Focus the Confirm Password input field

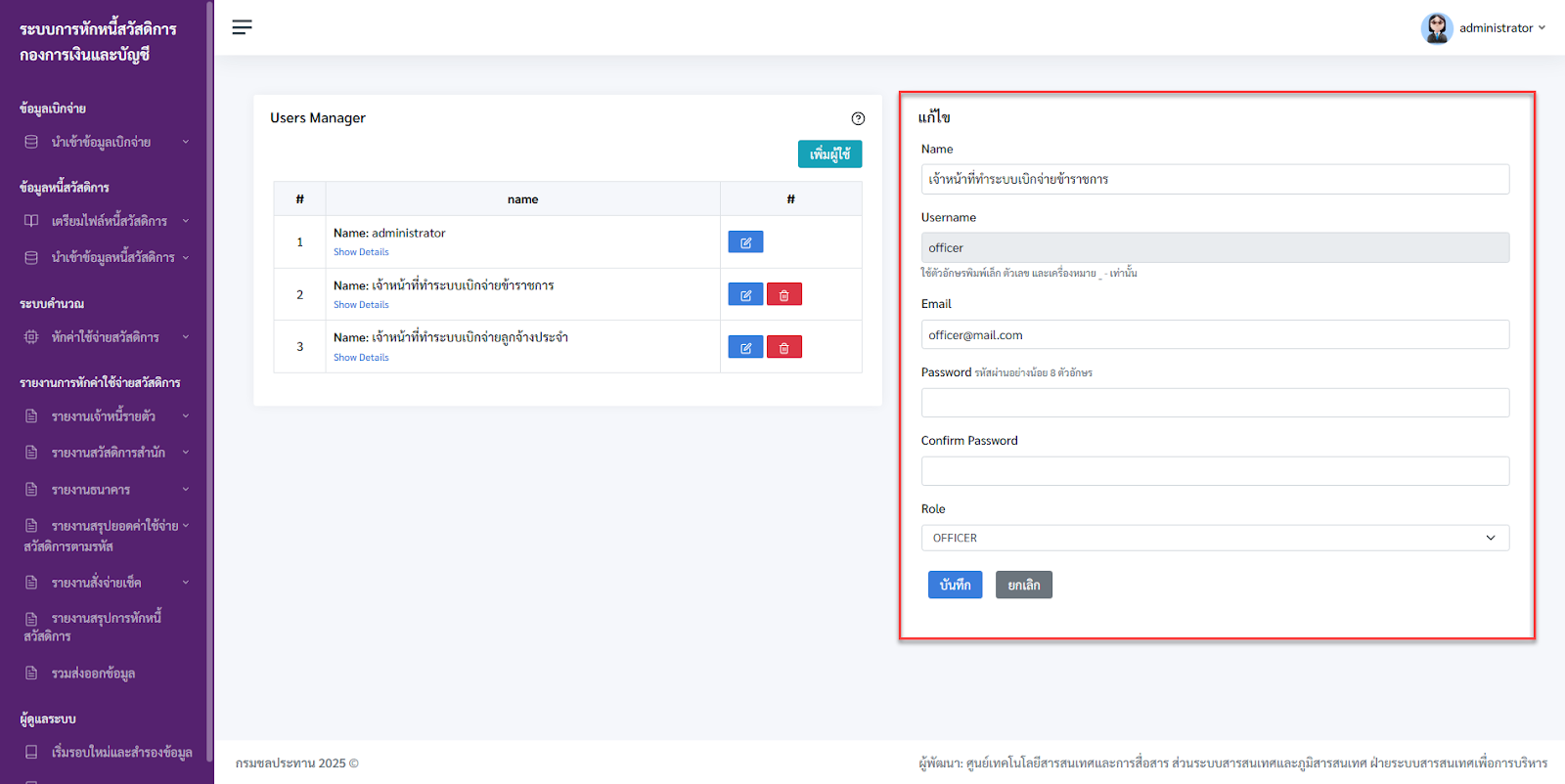(1215, 471)
